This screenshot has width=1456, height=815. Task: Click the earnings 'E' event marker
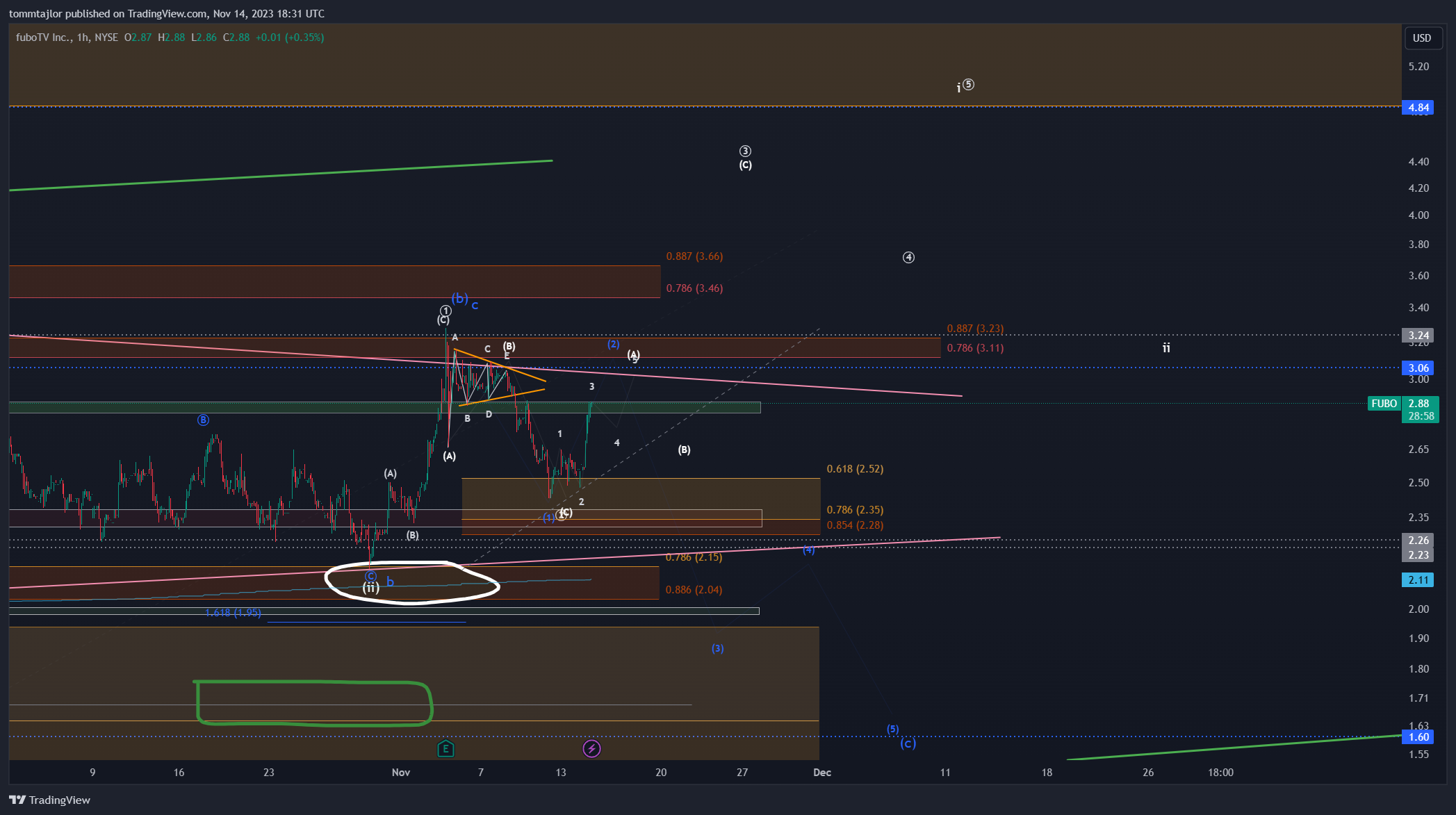point(445,749)
